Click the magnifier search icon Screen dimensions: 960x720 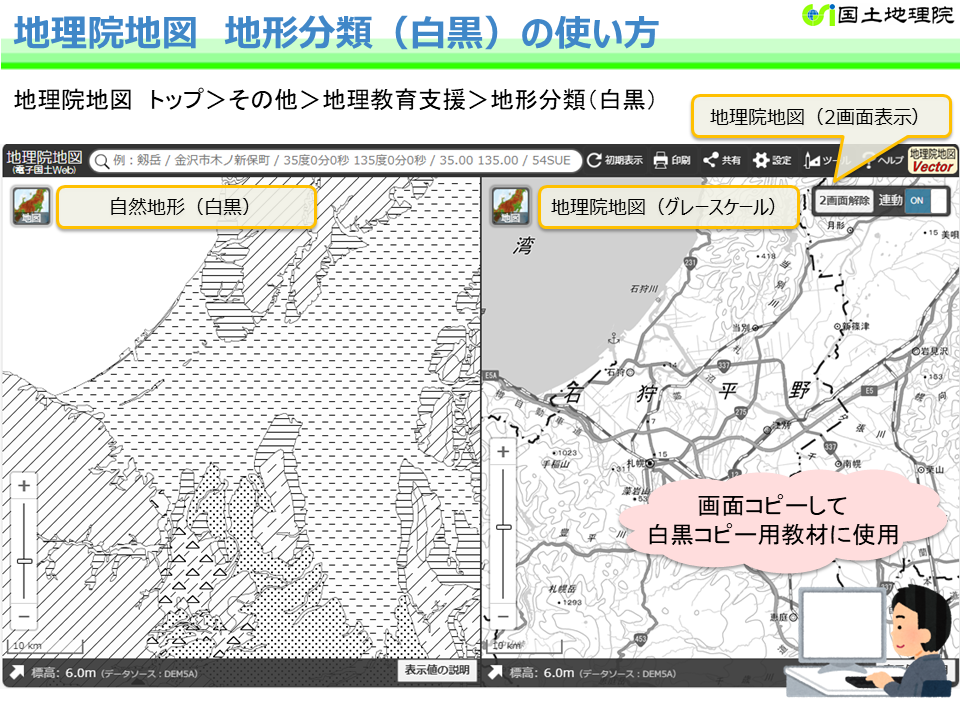pyautogui.click(x=102, y=161)
